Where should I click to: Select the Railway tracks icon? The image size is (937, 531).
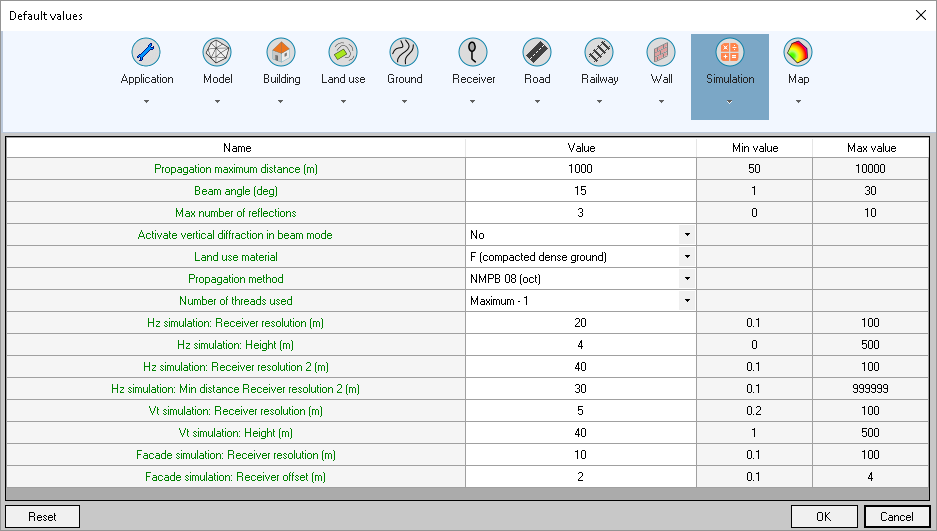pos(599,52)
